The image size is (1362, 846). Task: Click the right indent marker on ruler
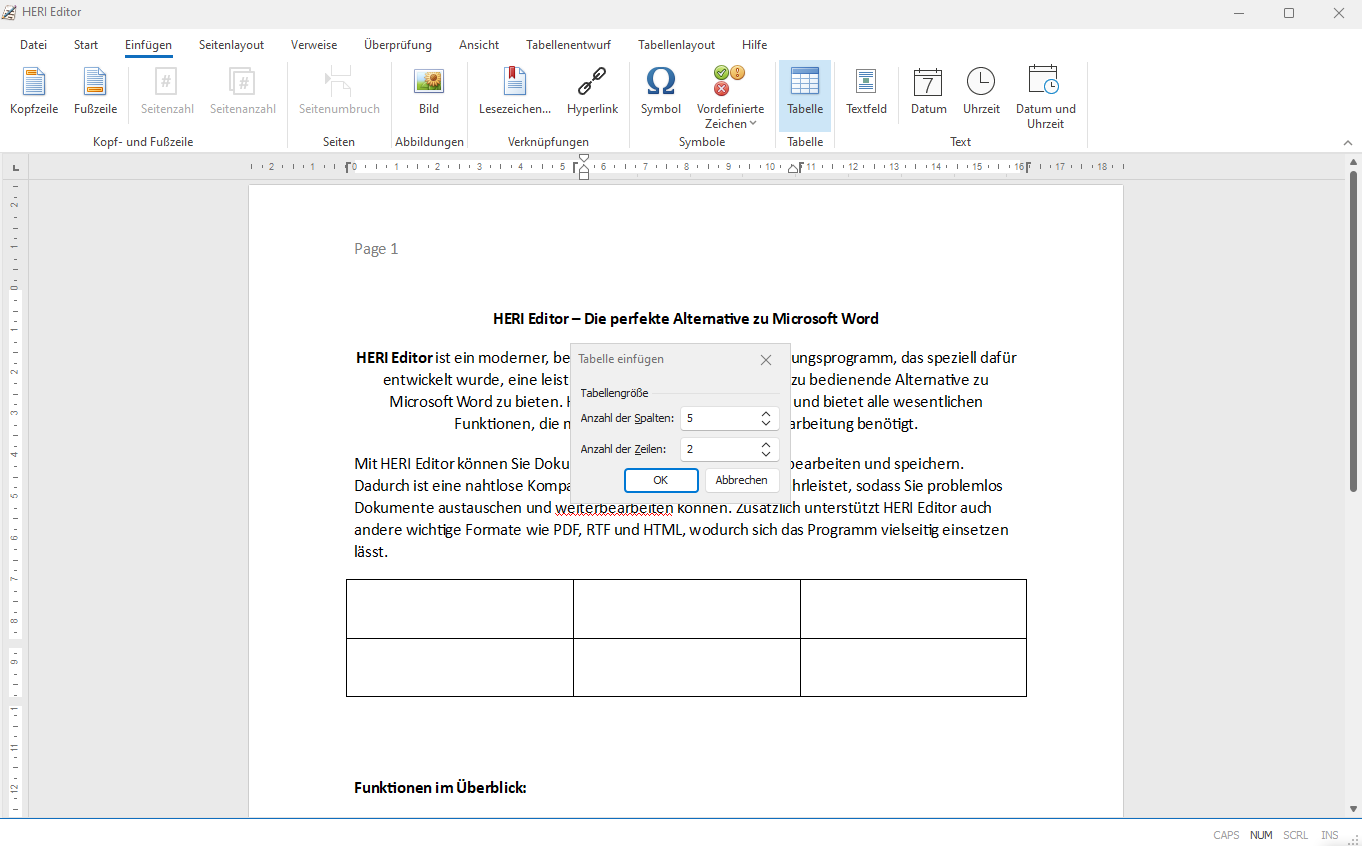point(793,169)
